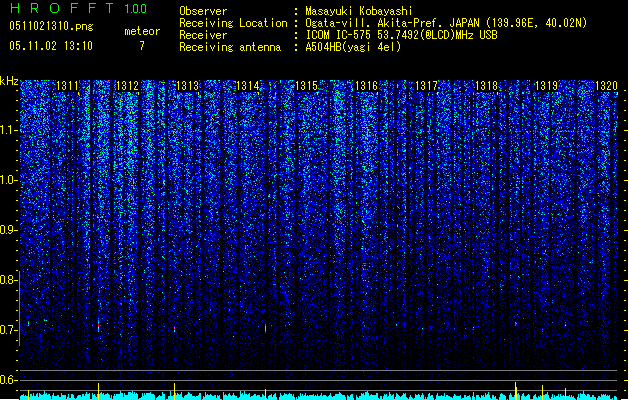This screenshot has height=400, width=629.
Task: Click the HROFFT 1.00 title text
Action: [79, 8]
